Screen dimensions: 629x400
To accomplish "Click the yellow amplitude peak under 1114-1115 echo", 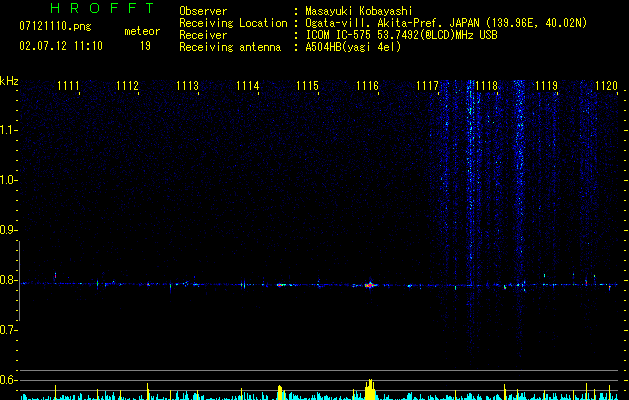I will (x=280, y=393).
